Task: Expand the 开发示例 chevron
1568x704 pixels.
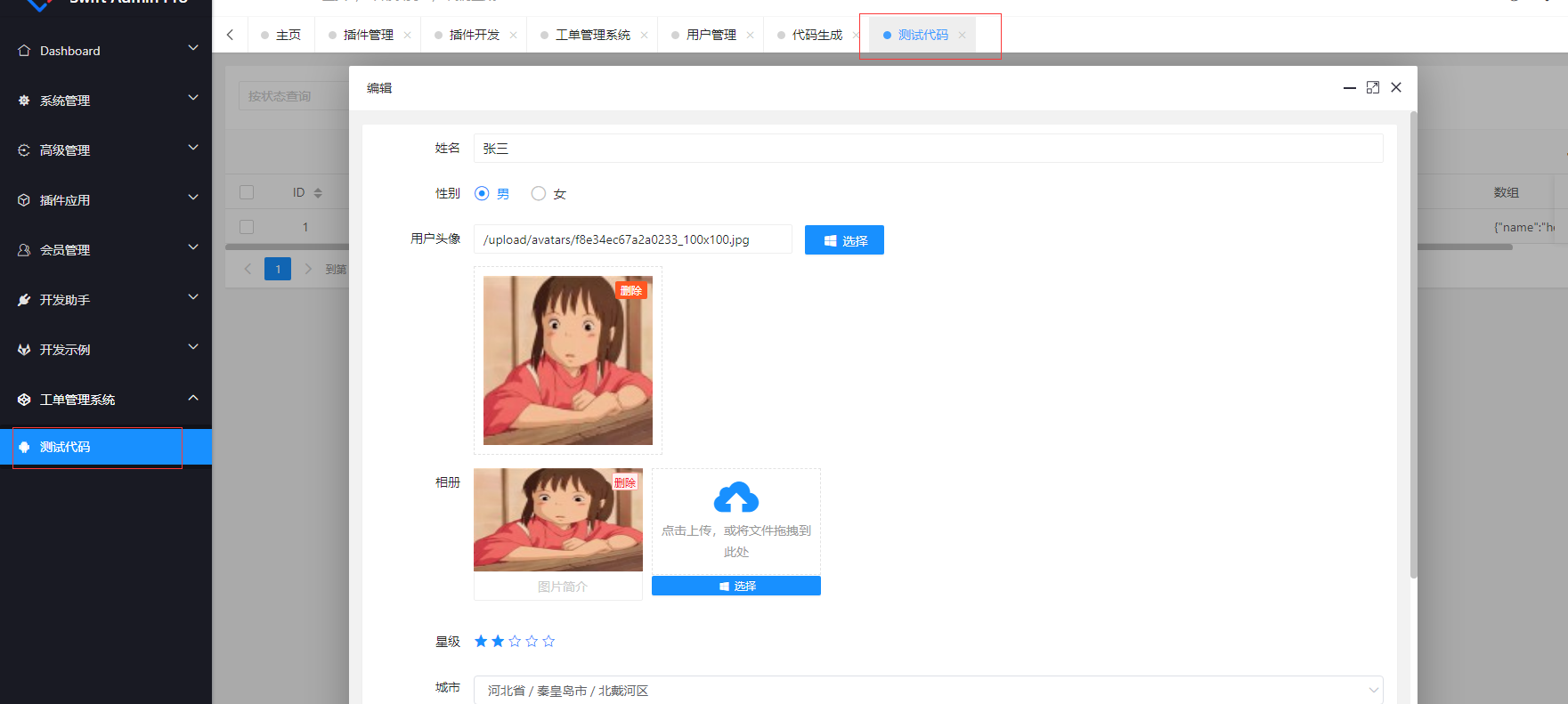Action: coord(193,347)
